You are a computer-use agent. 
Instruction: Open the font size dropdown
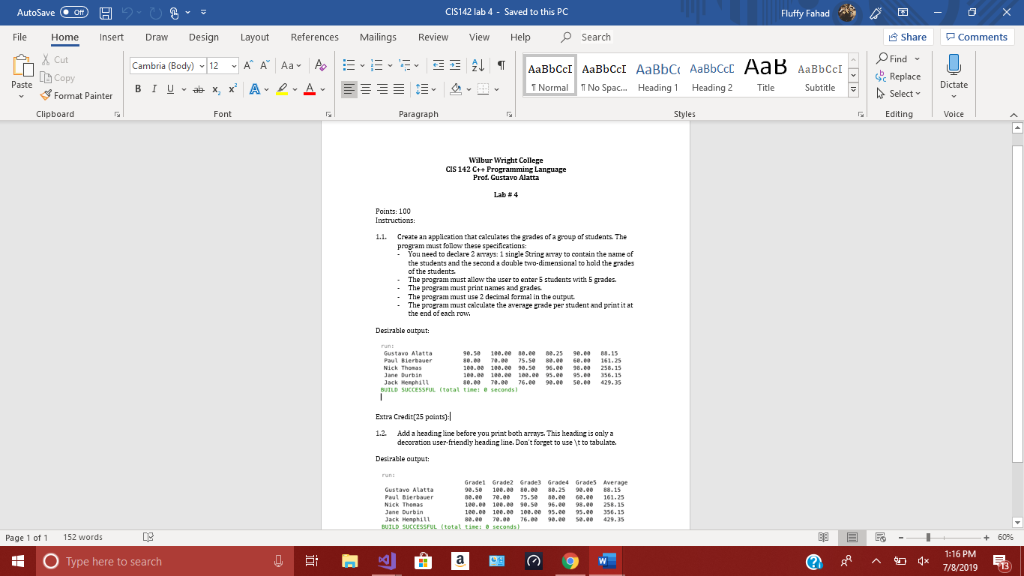[234, 66]
